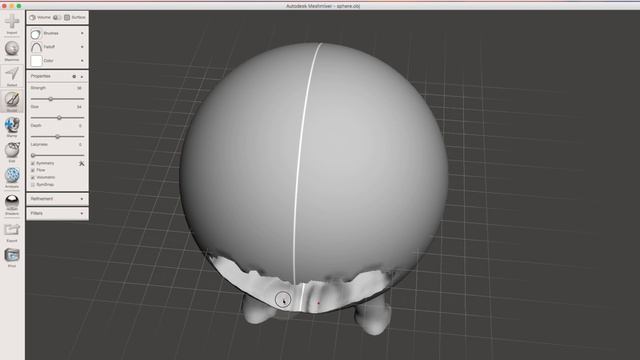Open the Shaders panel
The height and width of the screenshot is (360, 640).
(x=12, y=204)
